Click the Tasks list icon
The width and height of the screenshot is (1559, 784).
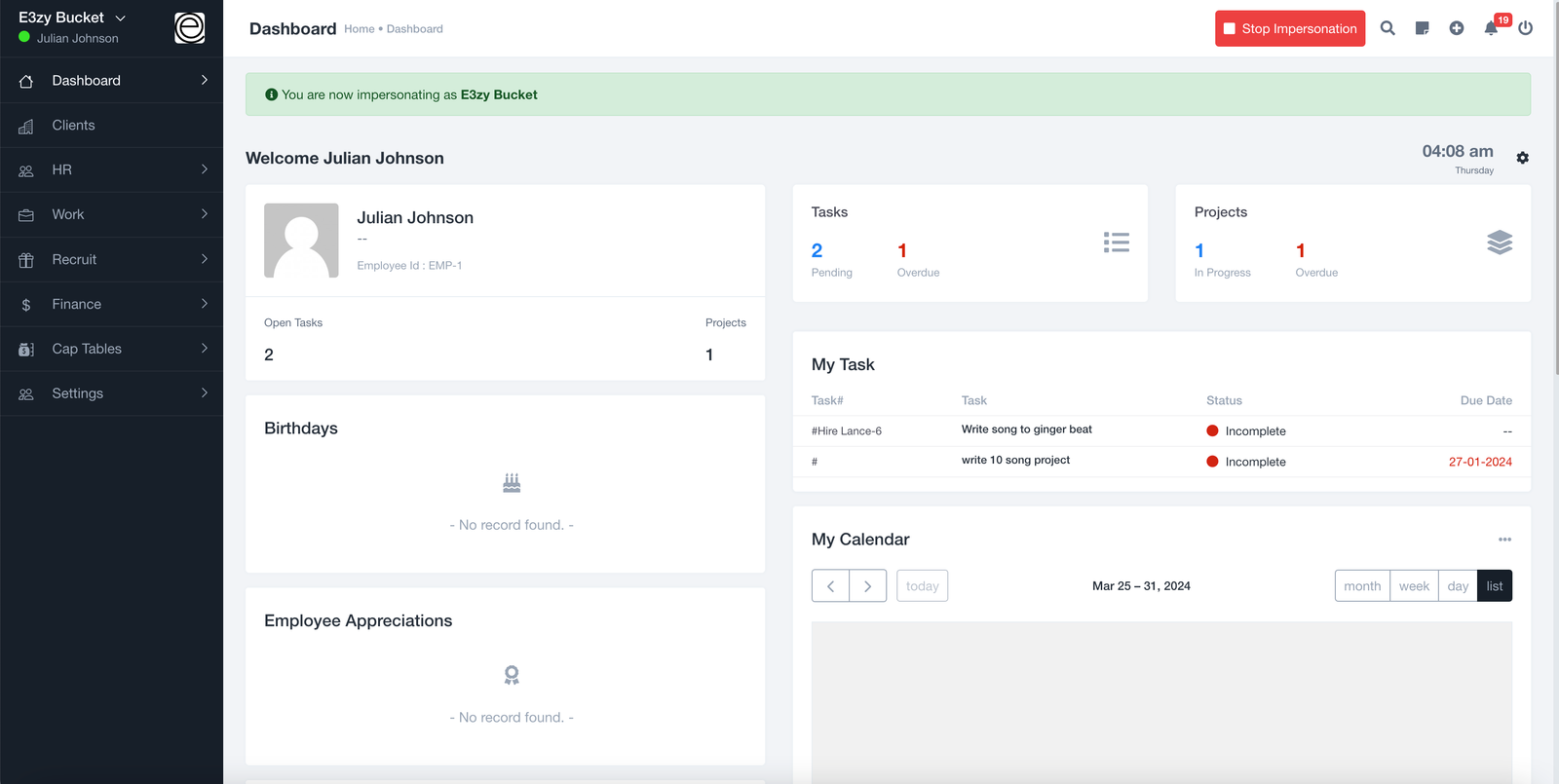[x=1116, y=243]
